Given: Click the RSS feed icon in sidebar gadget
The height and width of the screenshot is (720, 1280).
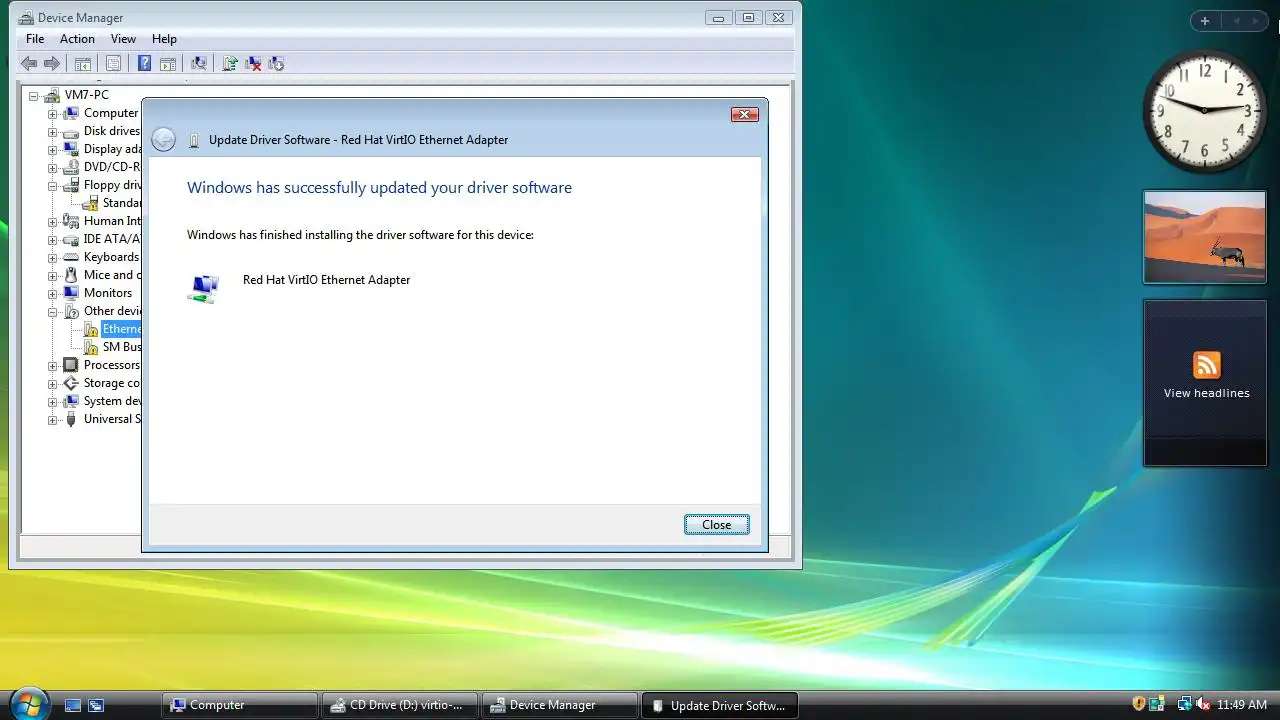Looking at the screenshot, I should 1207,365.
